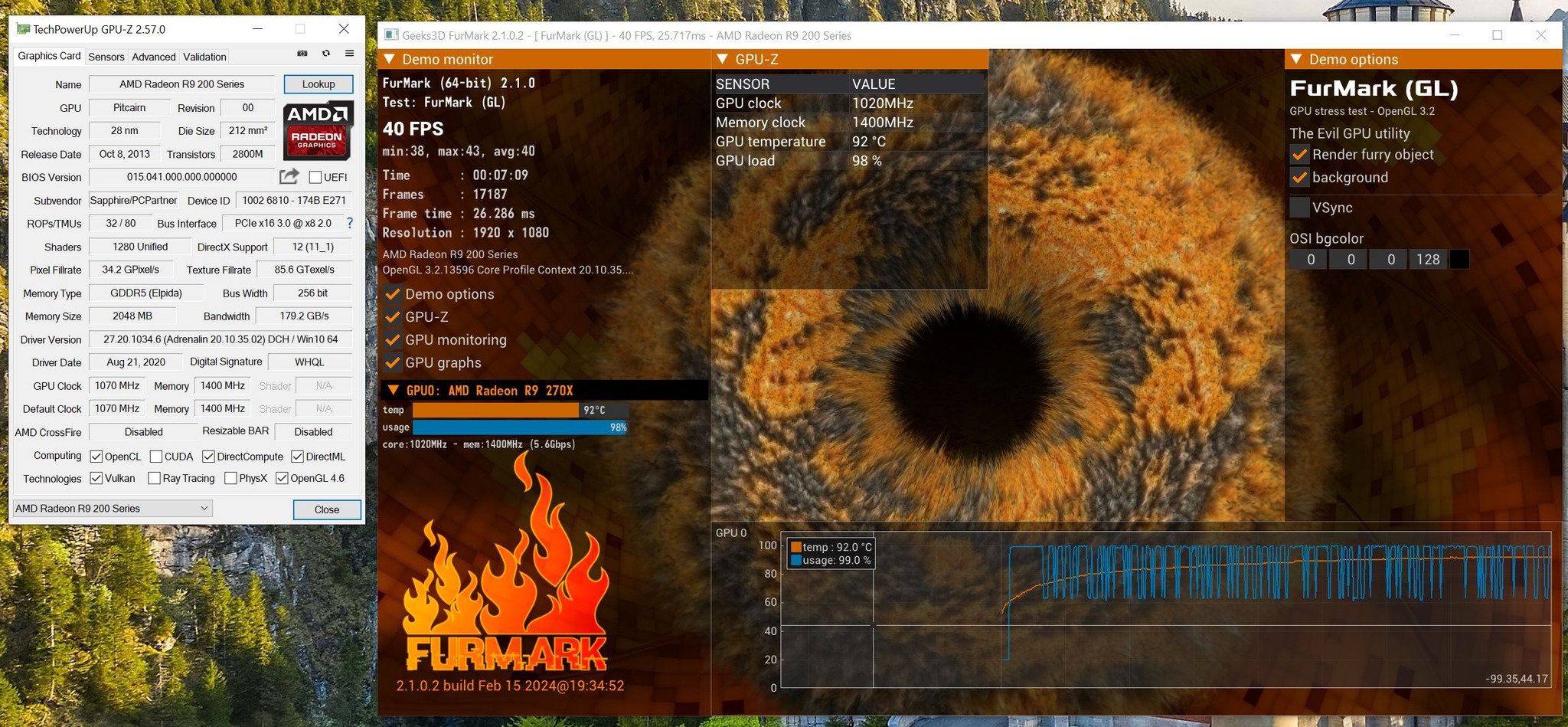Click the 40 FPS readout
1568x727 pixels.
coord(413,129)
